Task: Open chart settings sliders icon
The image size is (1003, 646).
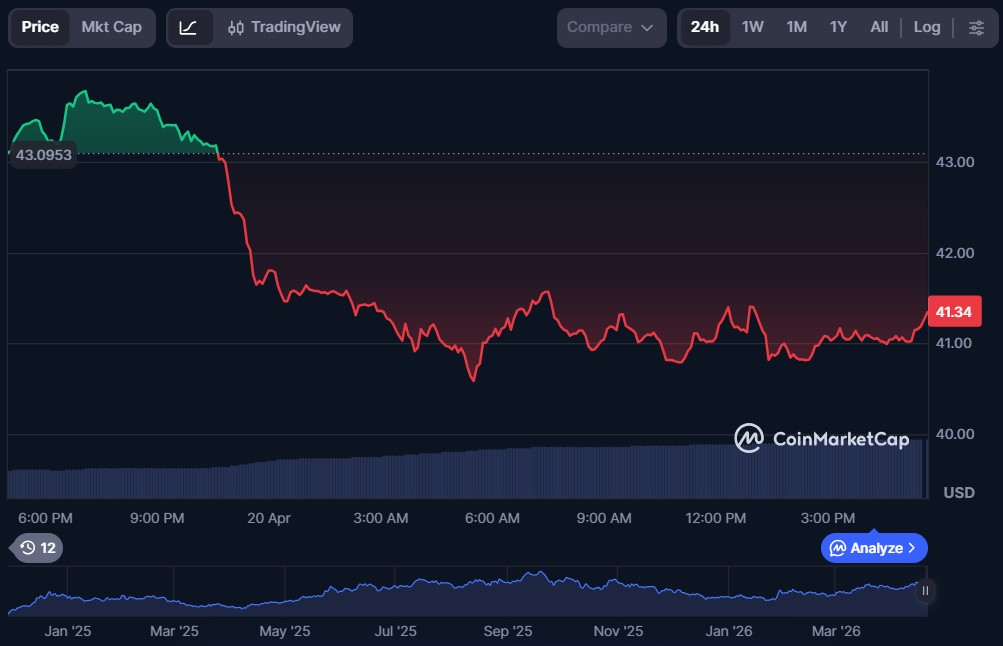Action: [976, 27]
